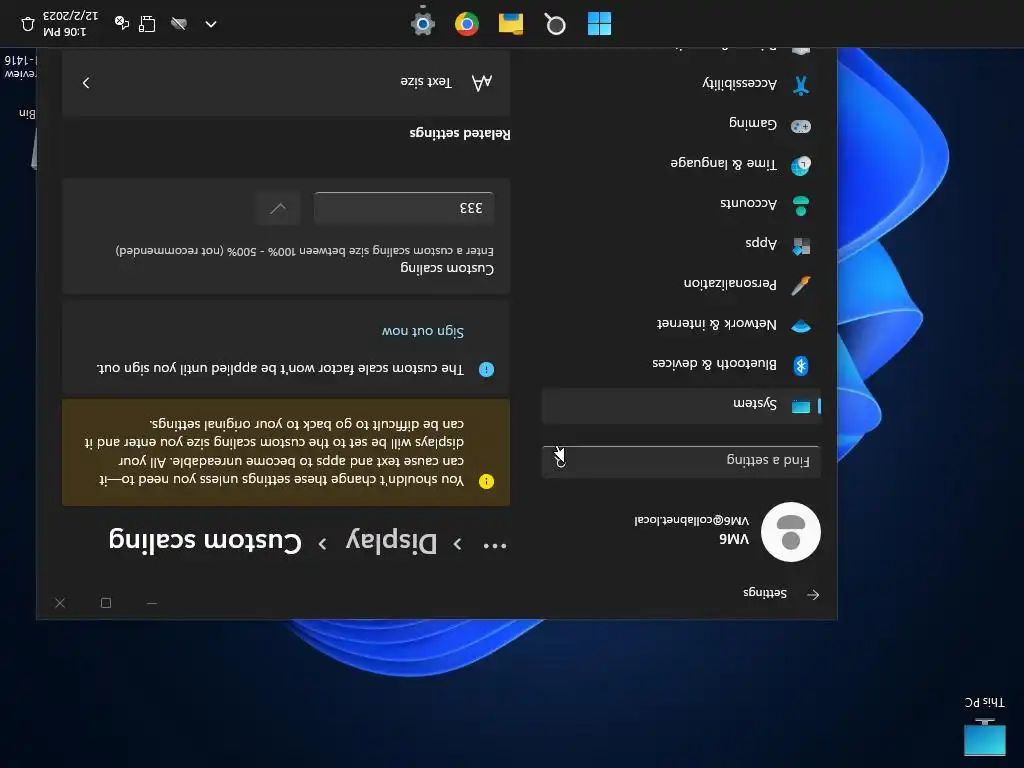Click the Find a setting search box
Screen dimensions: 1024x768
[681, 461]
